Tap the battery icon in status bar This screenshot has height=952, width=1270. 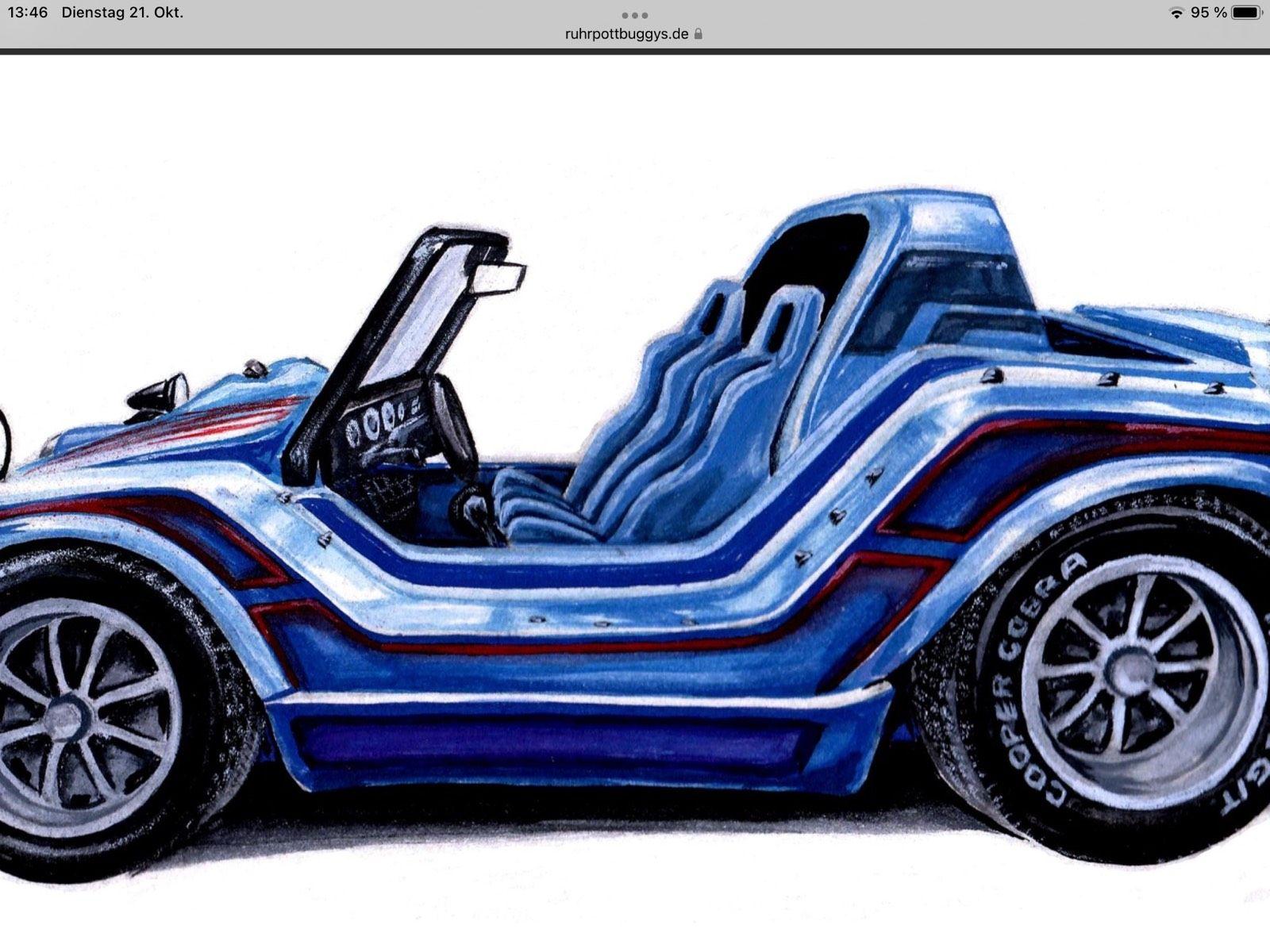pyautogui.click(x=1246, y=13)
